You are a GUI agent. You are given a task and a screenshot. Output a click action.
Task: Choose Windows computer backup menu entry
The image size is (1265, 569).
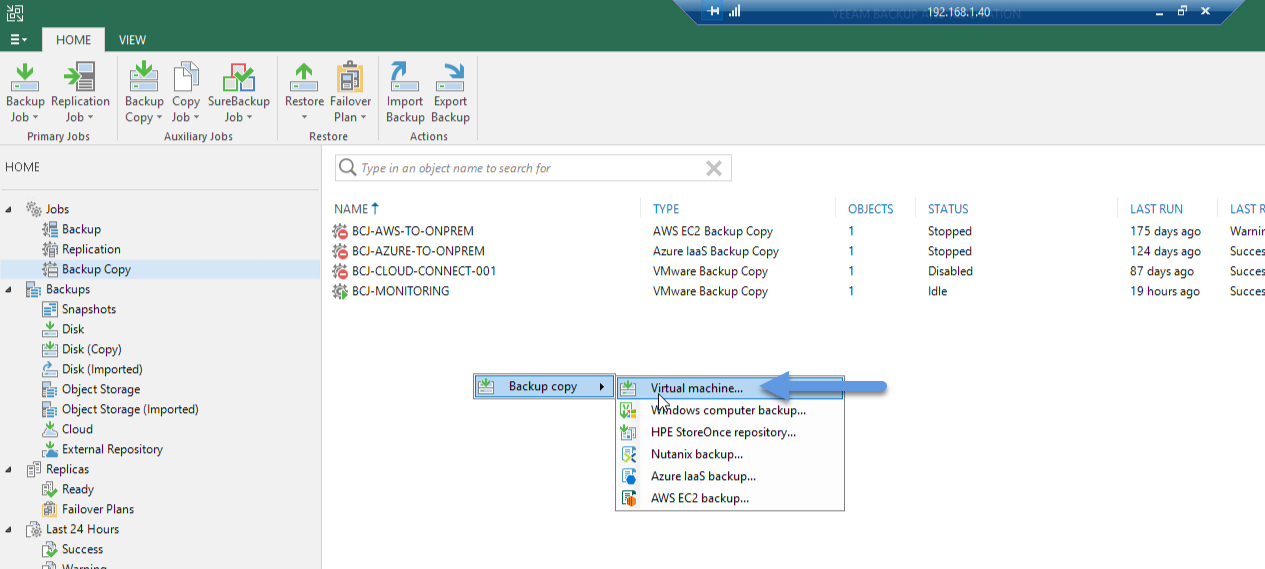pyautogui.click(x=730, y=410)
